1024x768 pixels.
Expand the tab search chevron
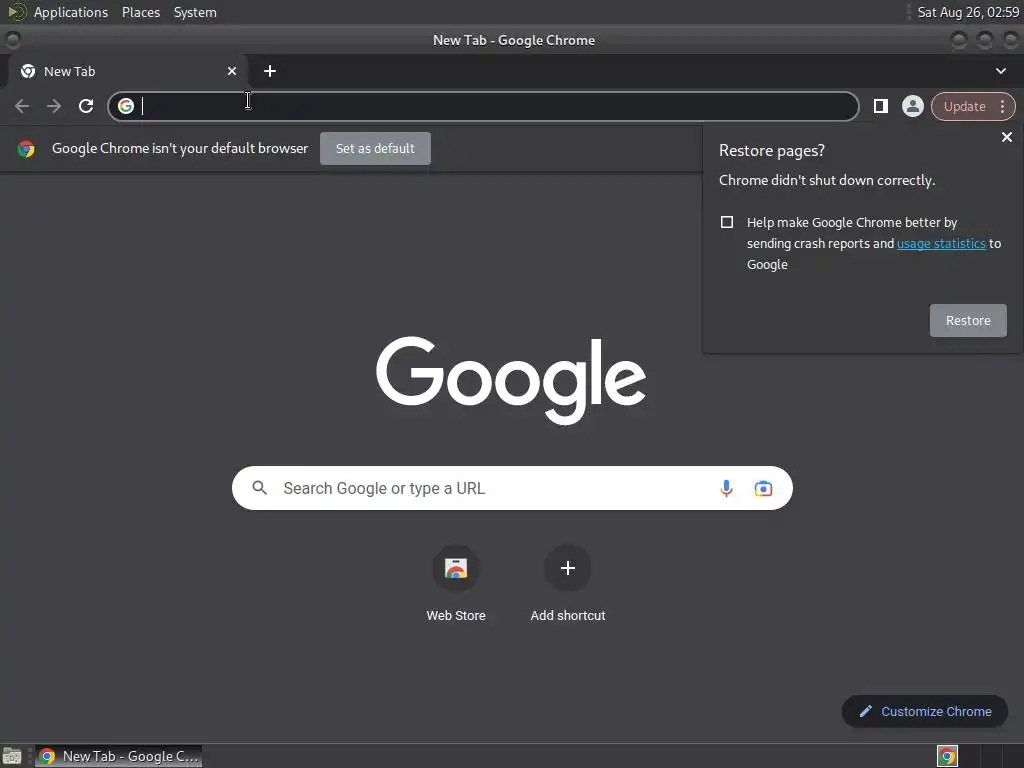point(1000,71)
